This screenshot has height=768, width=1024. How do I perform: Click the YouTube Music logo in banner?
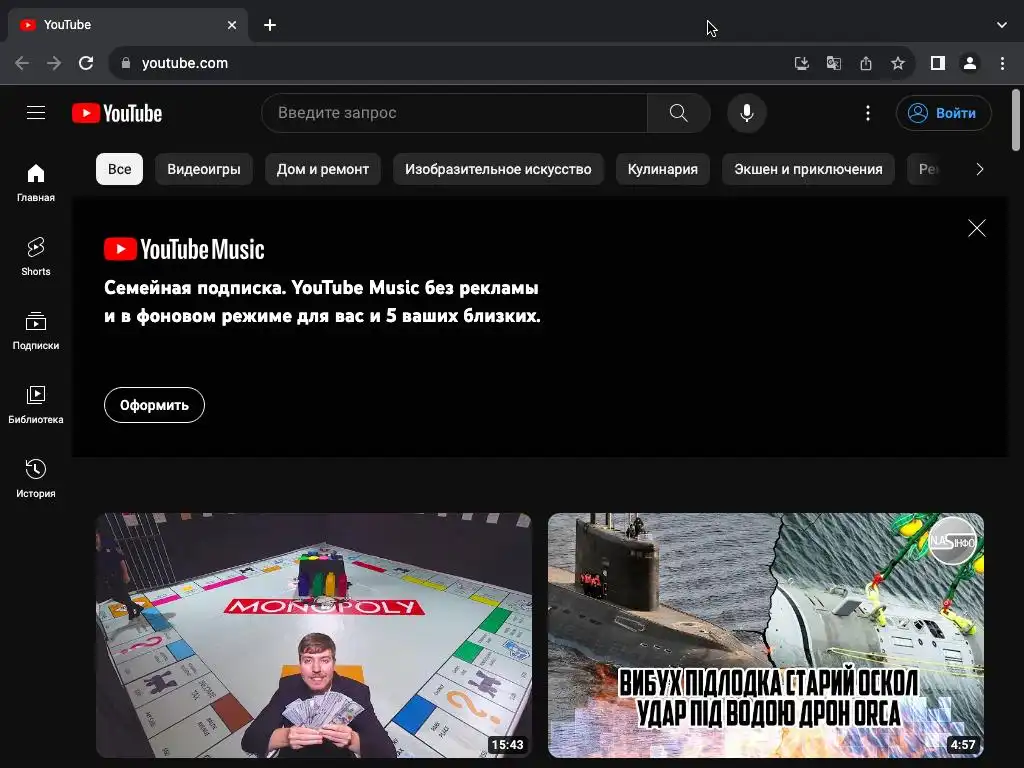(184, 249)
